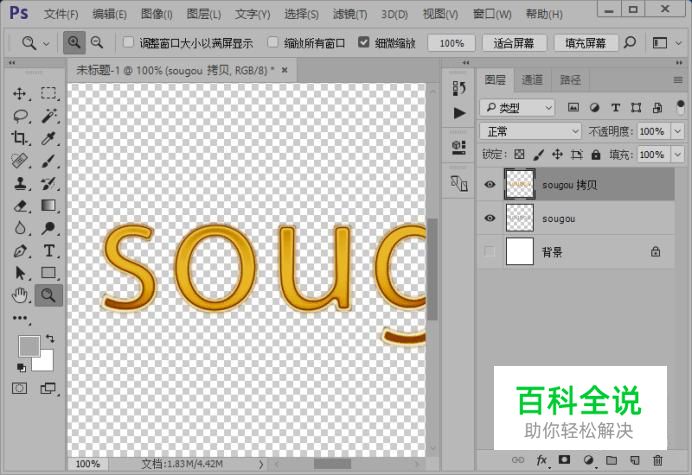Add a layer mask
692x475 pixels.
point(564,460)
